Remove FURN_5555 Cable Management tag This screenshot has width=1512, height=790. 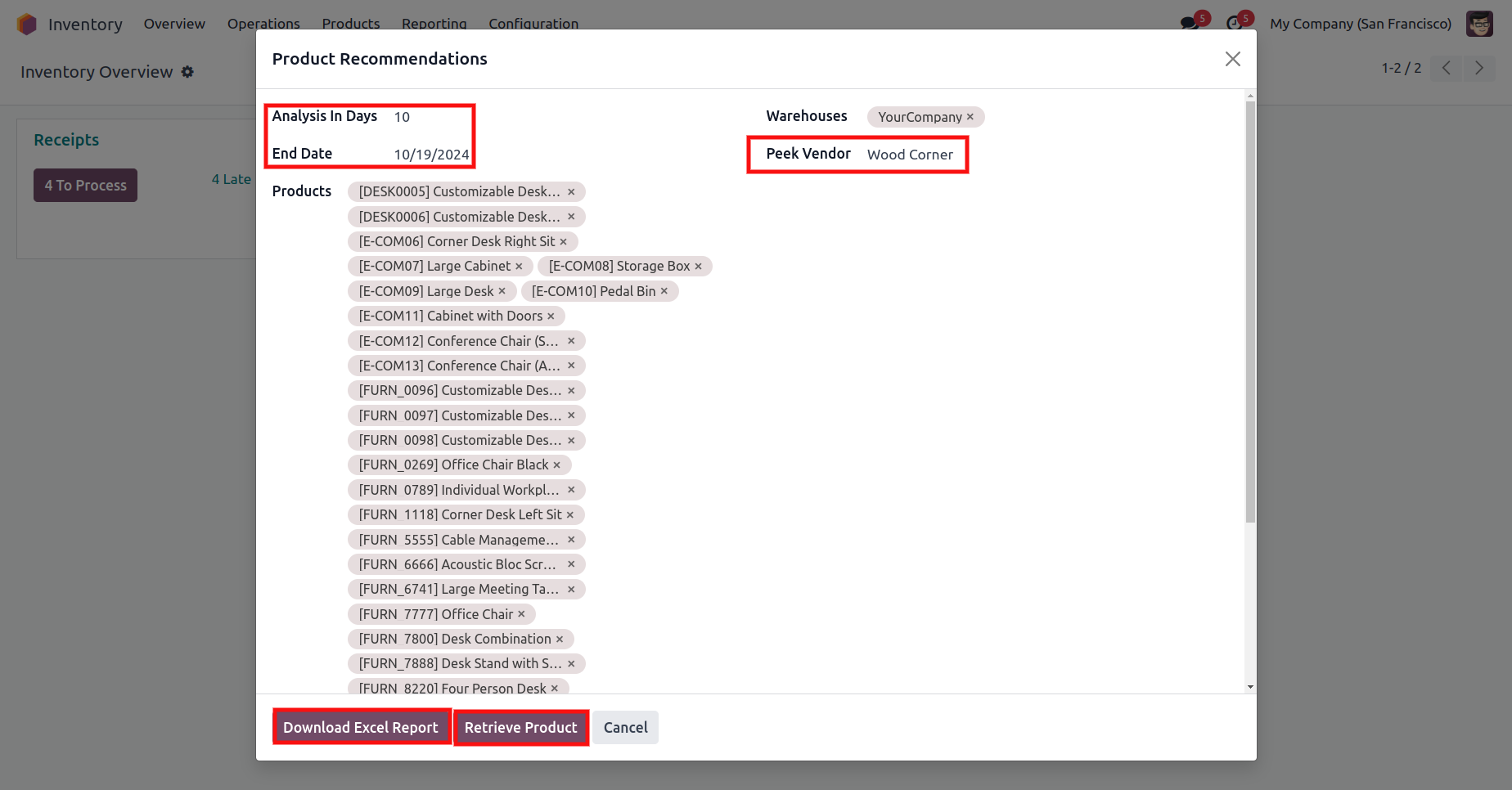(571, 540)
